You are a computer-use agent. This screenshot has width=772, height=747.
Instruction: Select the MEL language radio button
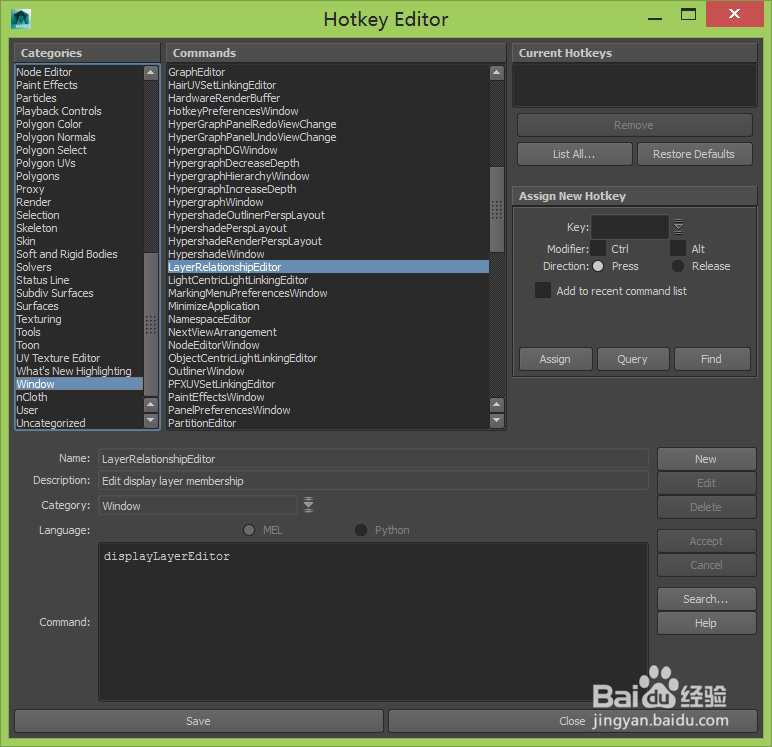pos(249,530)
